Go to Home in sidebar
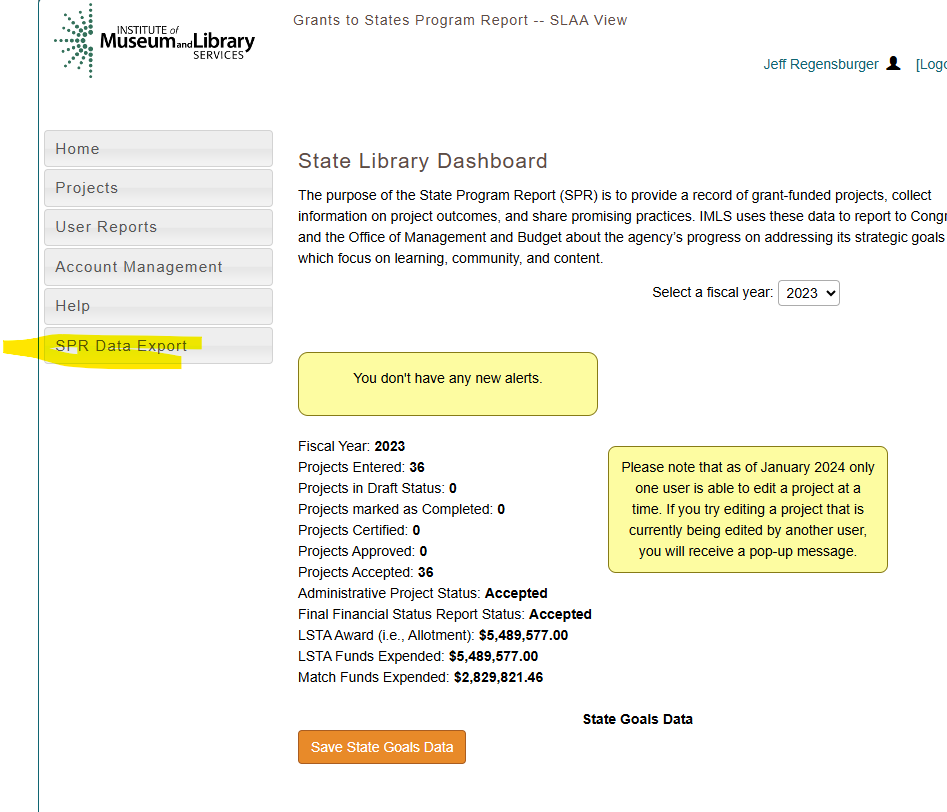This screenshot has height=812, width=947. tap(158, 149)
